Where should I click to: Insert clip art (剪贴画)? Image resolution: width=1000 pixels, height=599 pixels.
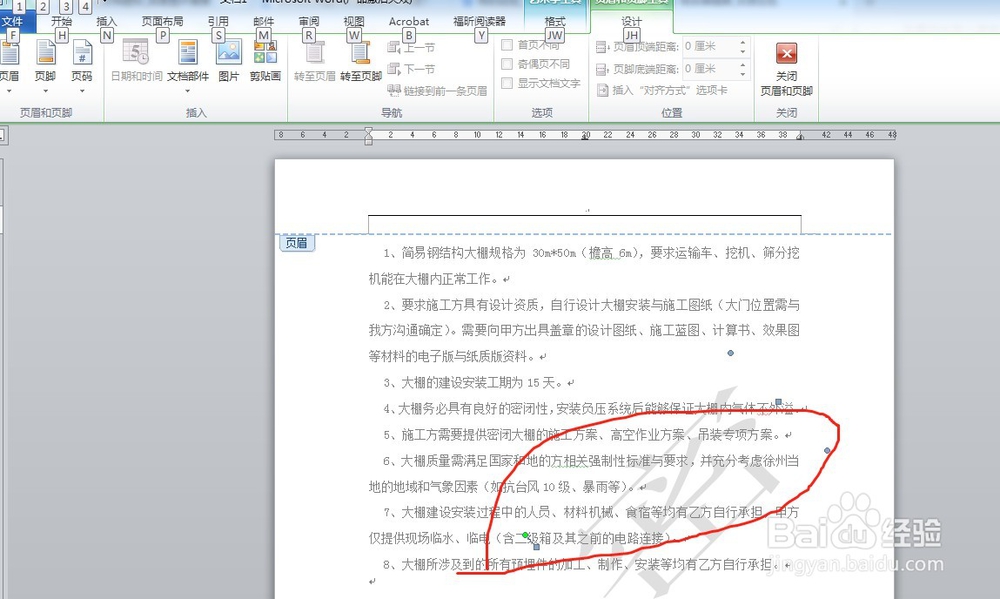(265, 60)
